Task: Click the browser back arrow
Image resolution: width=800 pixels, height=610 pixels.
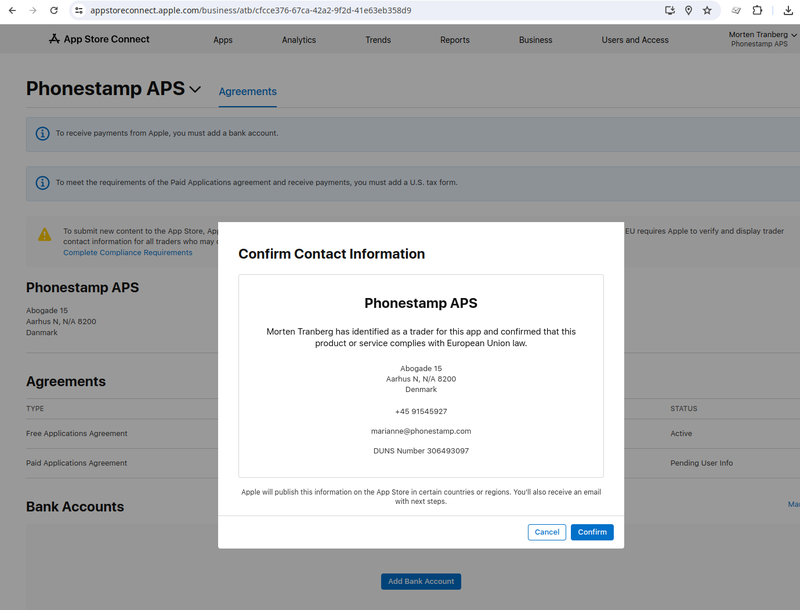Action: click(12, 10)
